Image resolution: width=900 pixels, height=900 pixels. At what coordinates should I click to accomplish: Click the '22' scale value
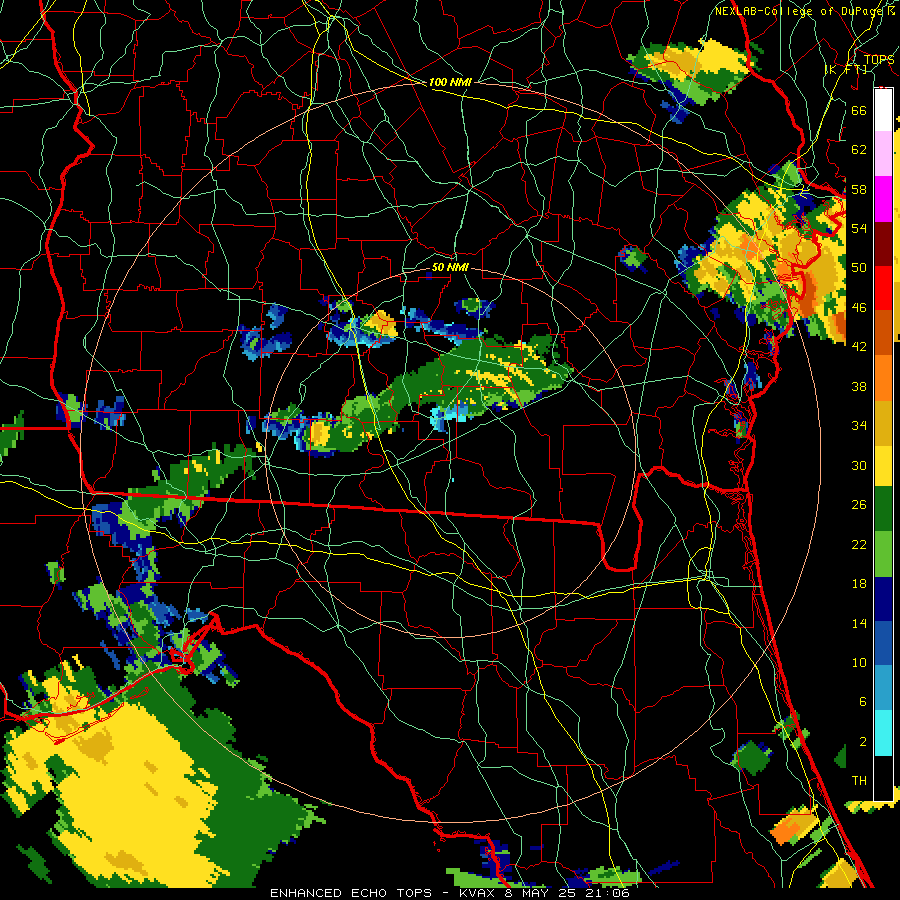[859, 544]
